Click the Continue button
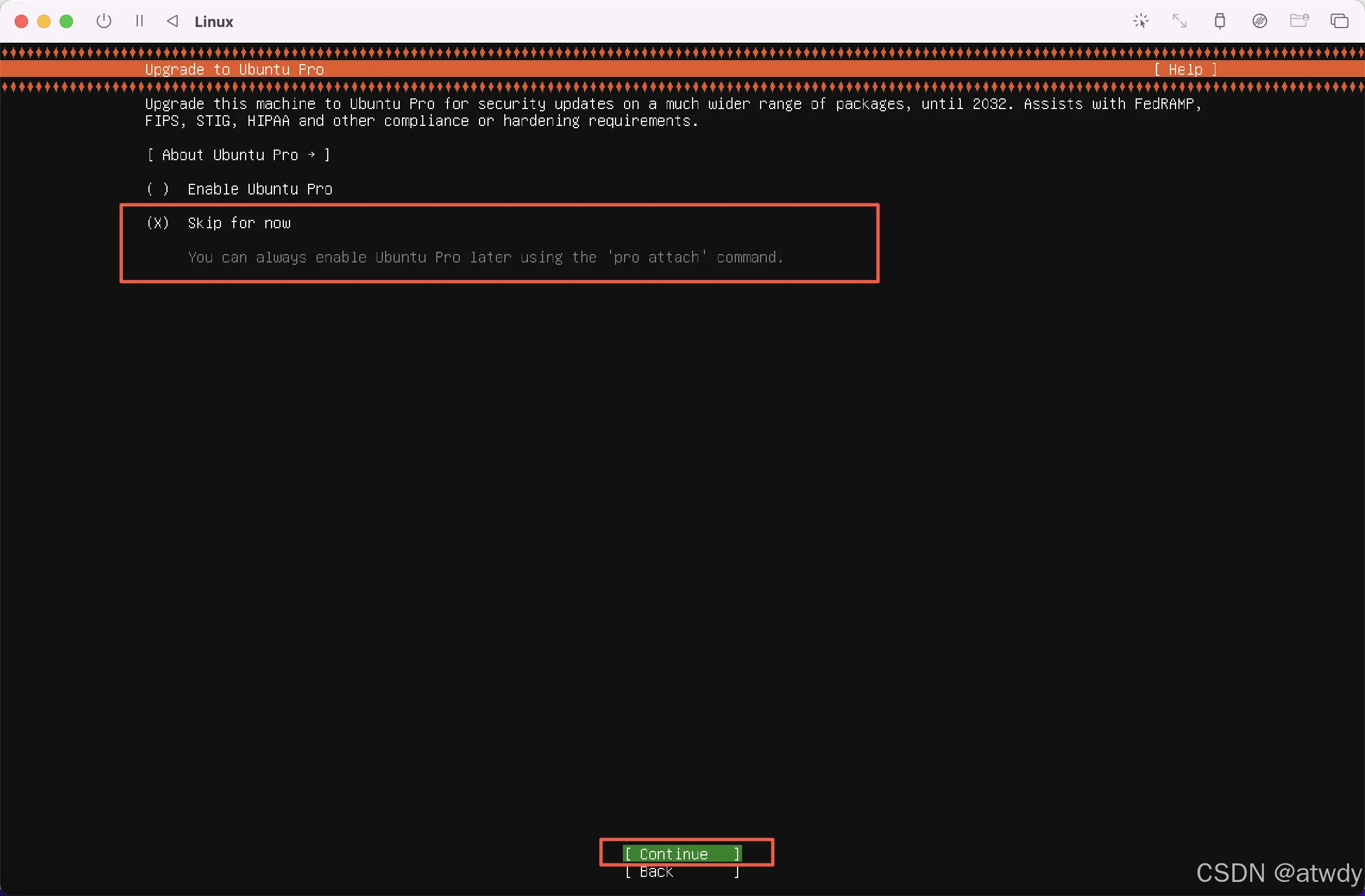The image size is (1365, 896). tap(682, 853)
